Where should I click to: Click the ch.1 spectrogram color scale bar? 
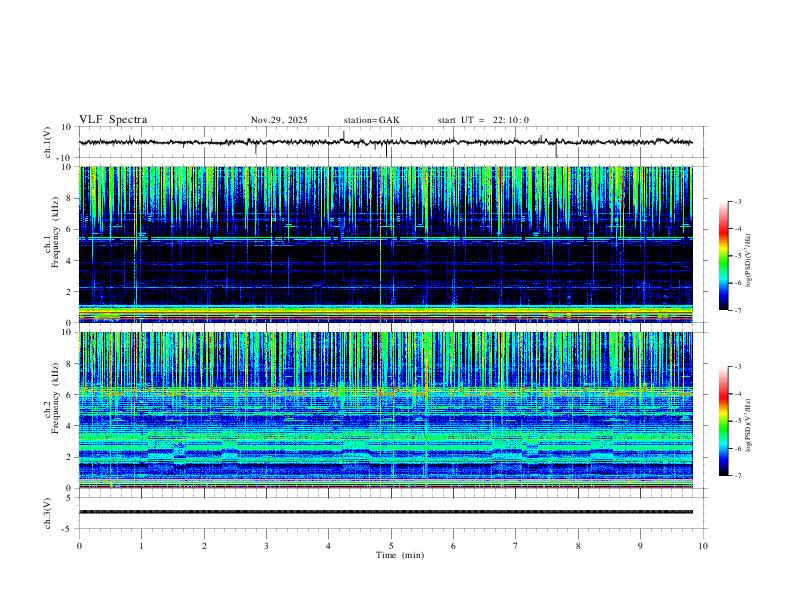[724, 256]
